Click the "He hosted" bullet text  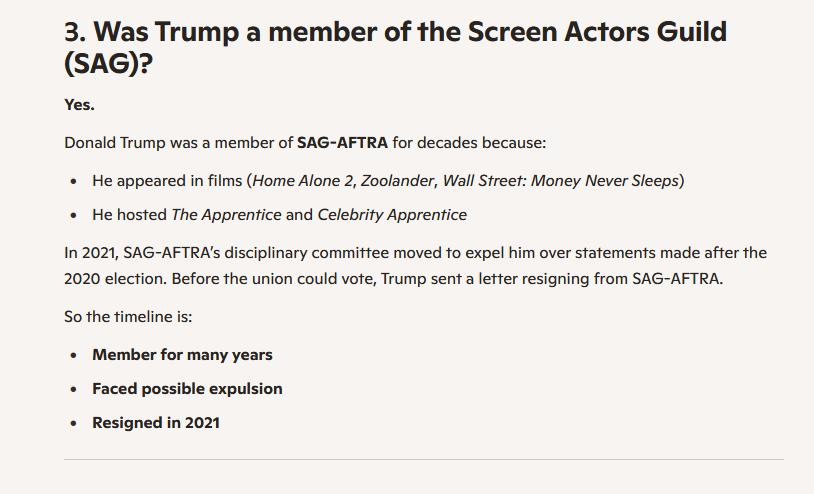point(129,215)
